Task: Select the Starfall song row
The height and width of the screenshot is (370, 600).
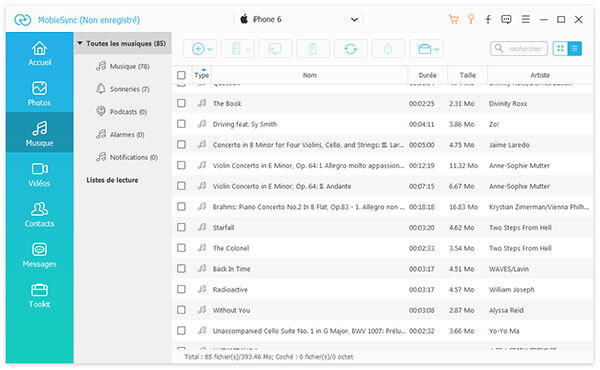Action: pyautogui.click(x=383, y=227)
